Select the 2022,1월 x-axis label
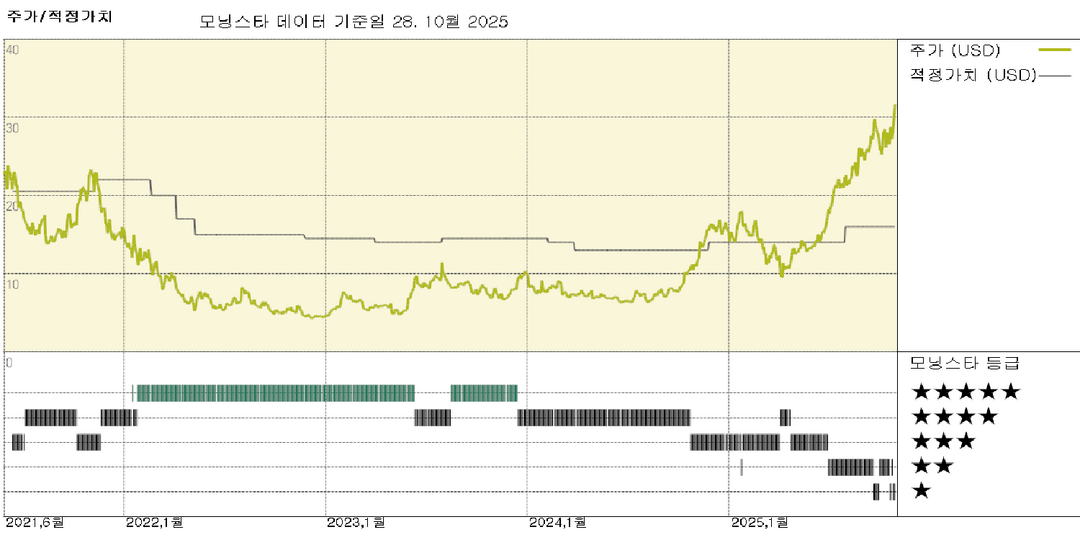This screenshot has height=540, width=1080. click(x=154, y=523)
